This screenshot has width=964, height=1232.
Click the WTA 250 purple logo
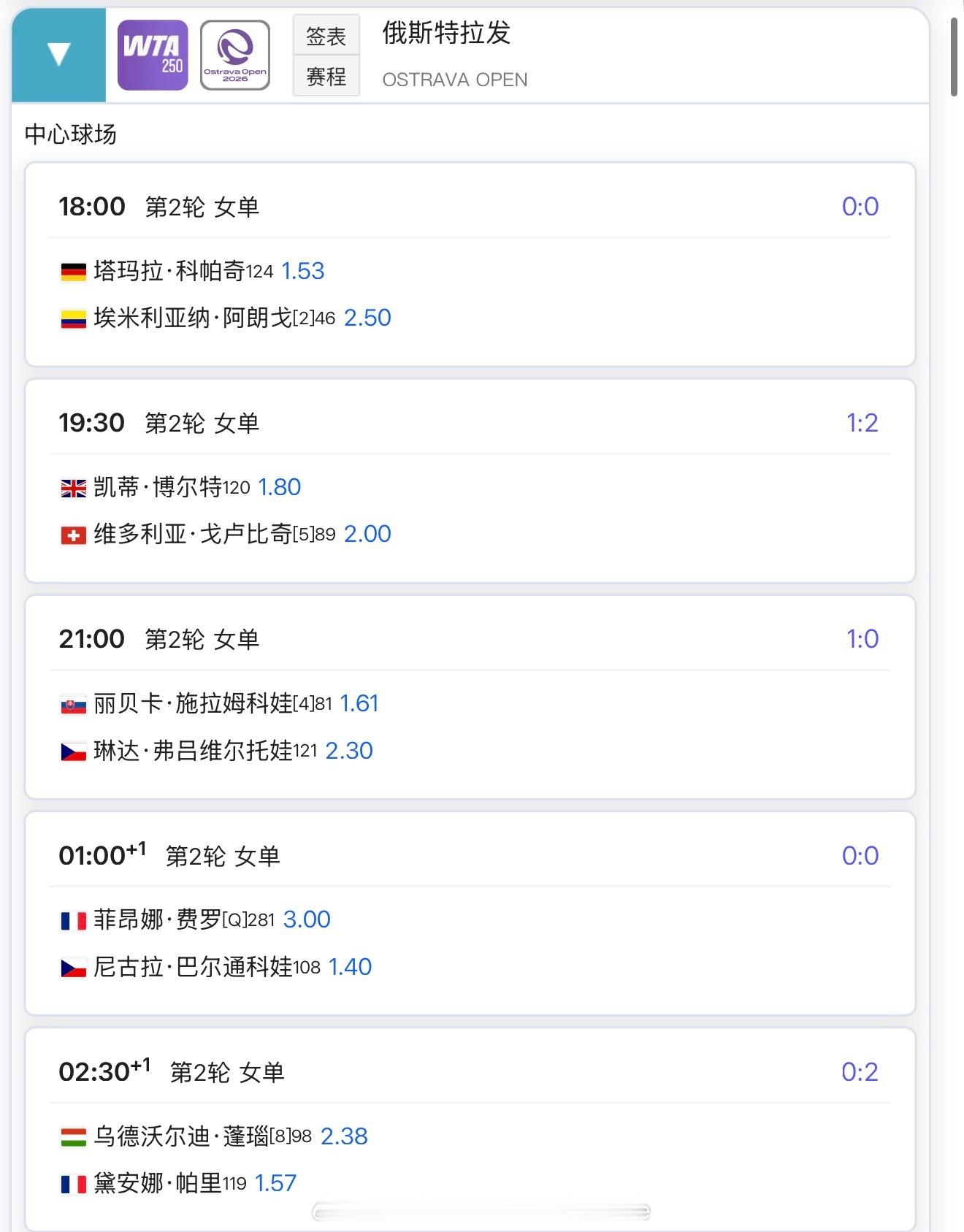153,56
